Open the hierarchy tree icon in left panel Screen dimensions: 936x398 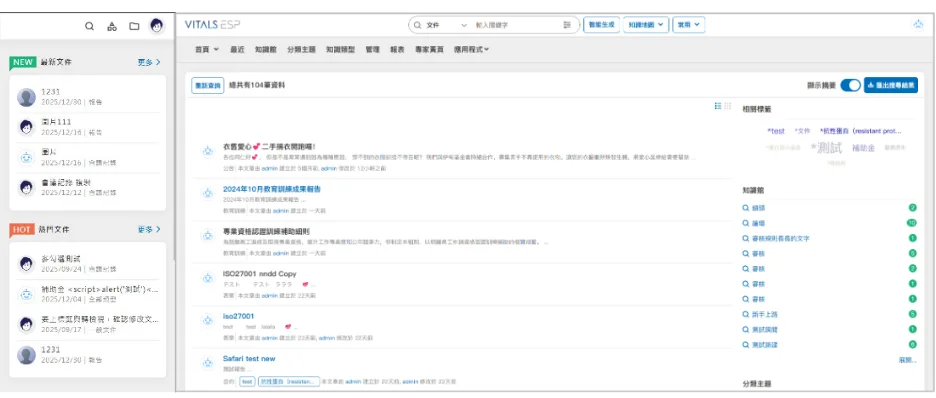112,26
